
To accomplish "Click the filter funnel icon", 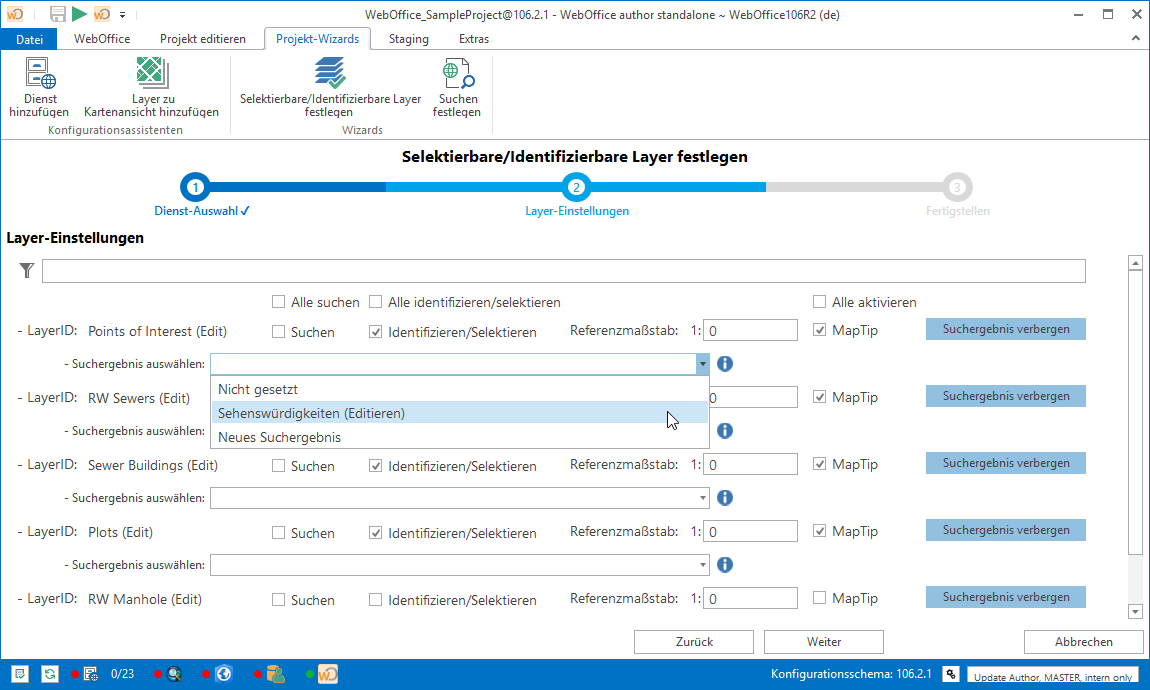I will click(x=27, y=271).
